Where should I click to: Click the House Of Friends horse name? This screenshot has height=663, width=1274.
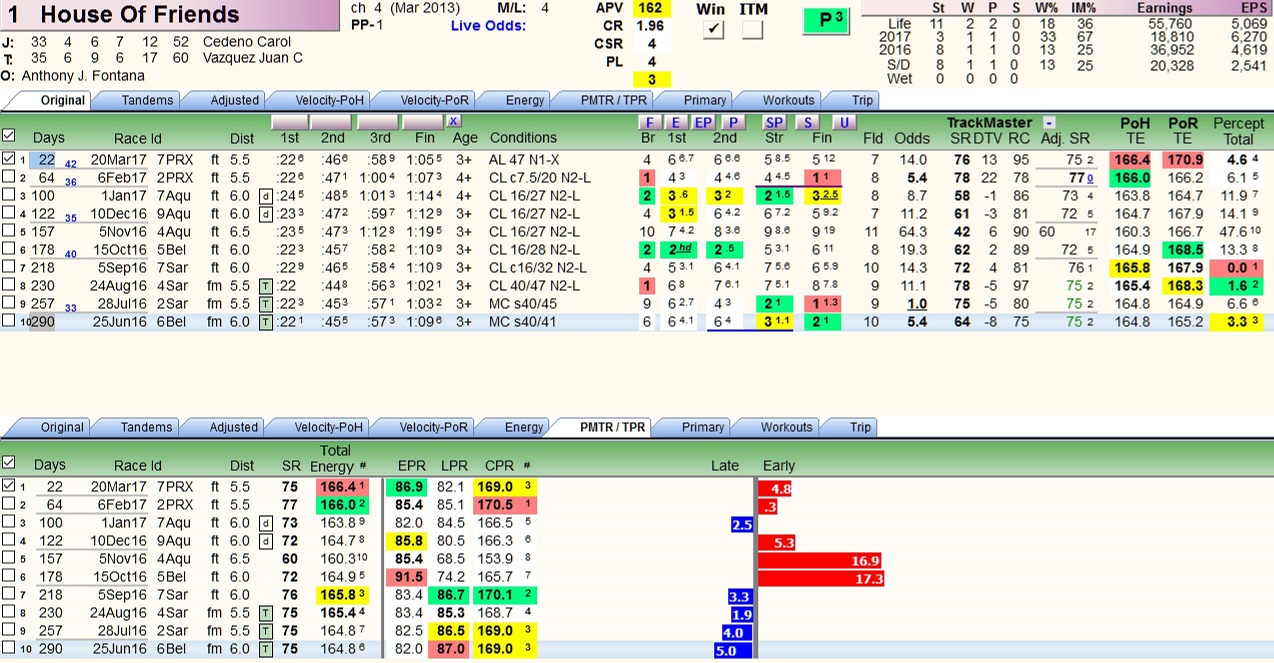140,14
